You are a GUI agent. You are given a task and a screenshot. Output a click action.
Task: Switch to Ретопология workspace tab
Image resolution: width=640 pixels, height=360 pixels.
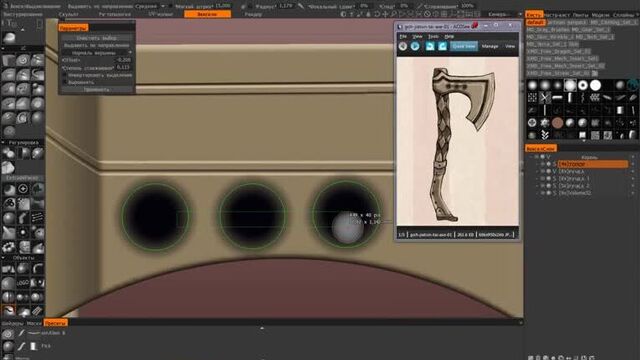pyautogui.click(x=114, y=14)
